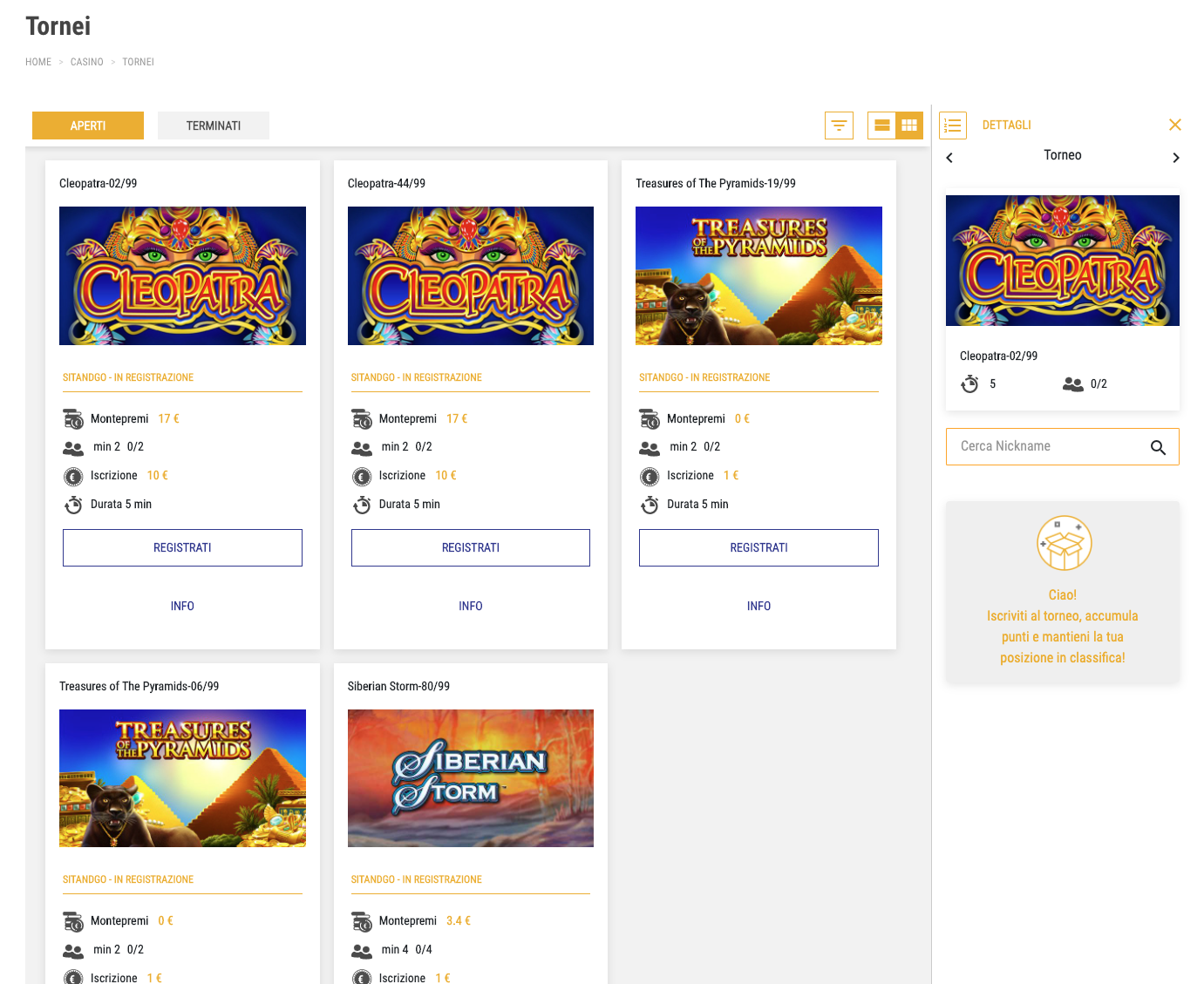Viewport: 1204px width, 984px height.
Task: Focus the Cerca Nickname field
Action: pos(1062,446)
